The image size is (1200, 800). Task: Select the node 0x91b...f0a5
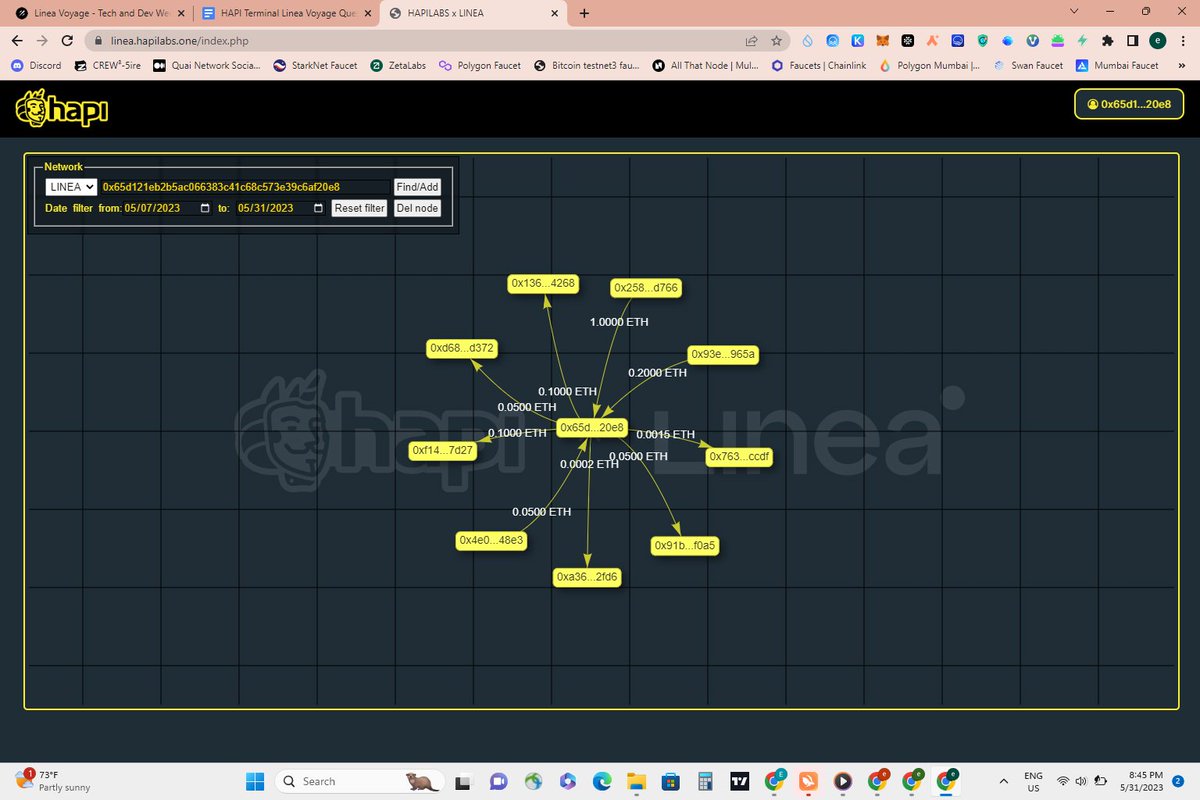(686, 545)
